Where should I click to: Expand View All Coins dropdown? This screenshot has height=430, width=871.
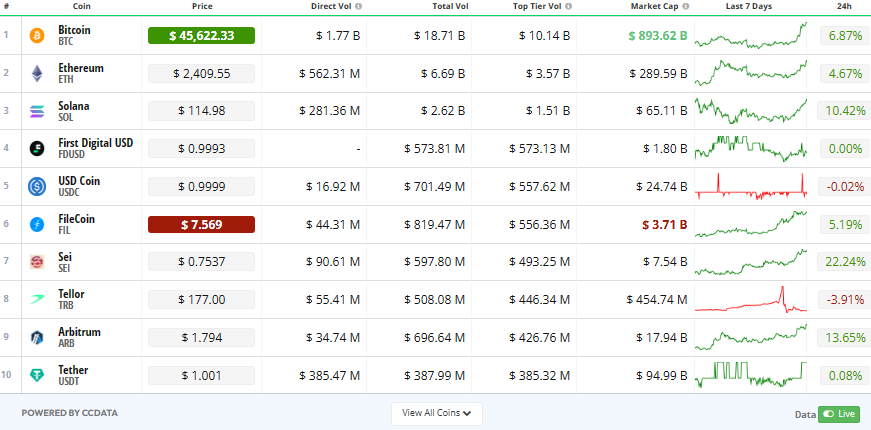tap(437, 413)
